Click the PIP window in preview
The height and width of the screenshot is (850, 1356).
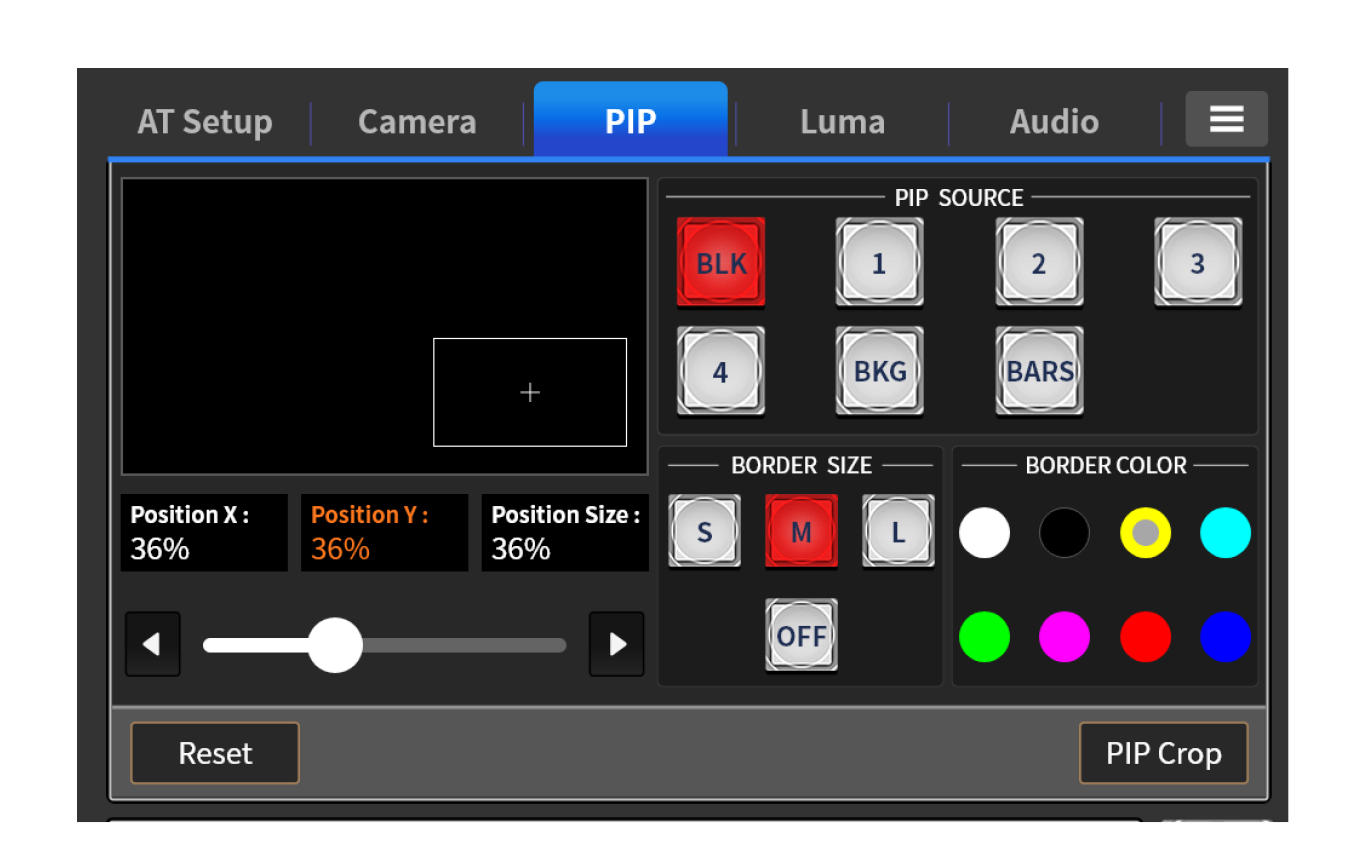click(530, 392)
